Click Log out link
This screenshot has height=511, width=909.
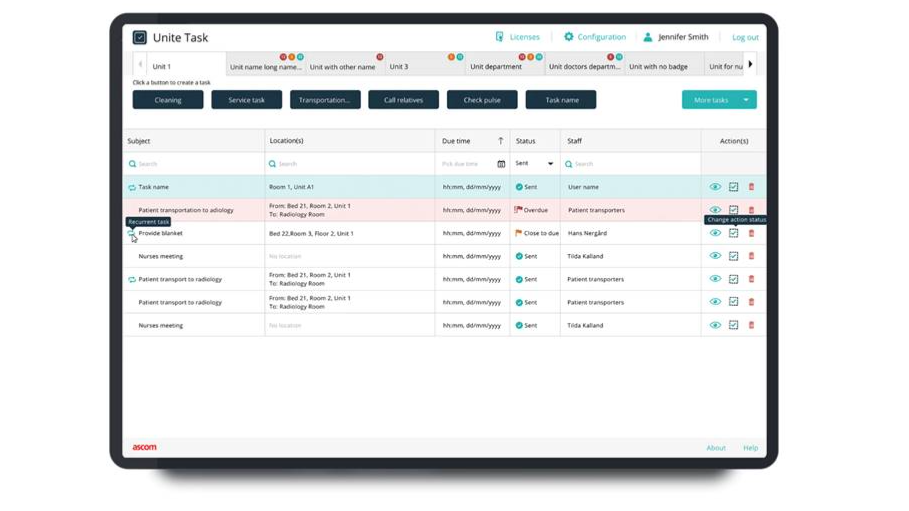[x=745, y=38]
